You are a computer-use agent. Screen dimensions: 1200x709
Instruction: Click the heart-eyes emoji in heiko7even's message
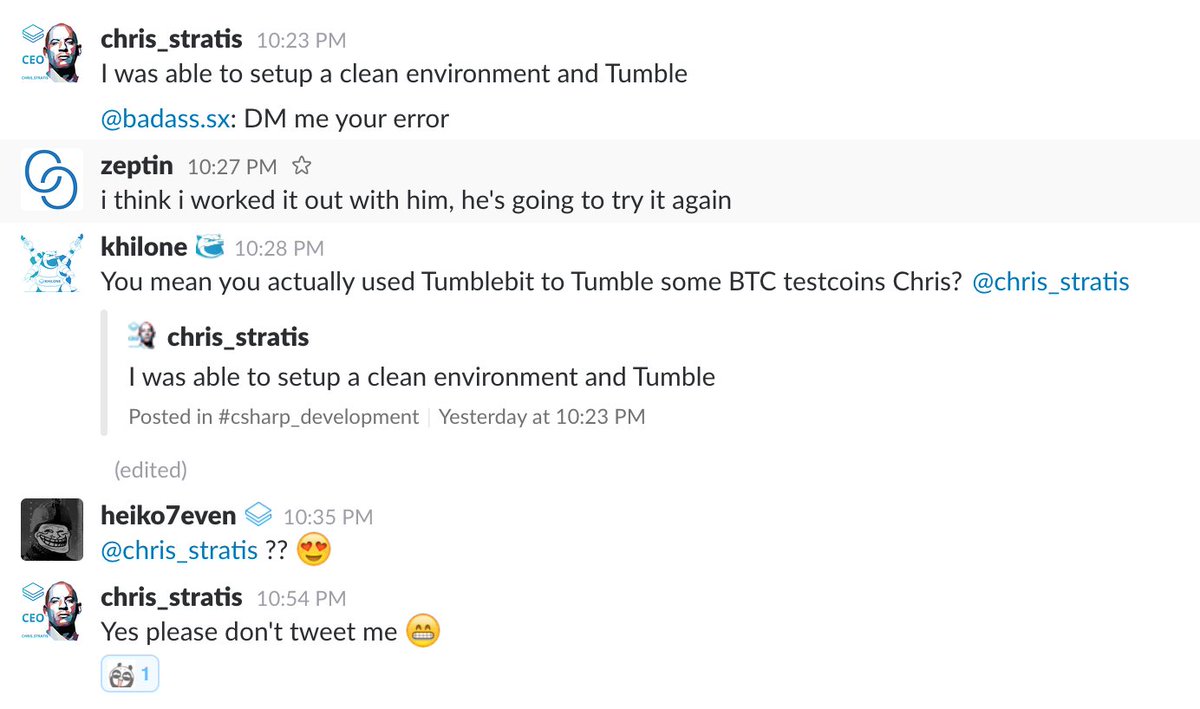tap(314, 550)
